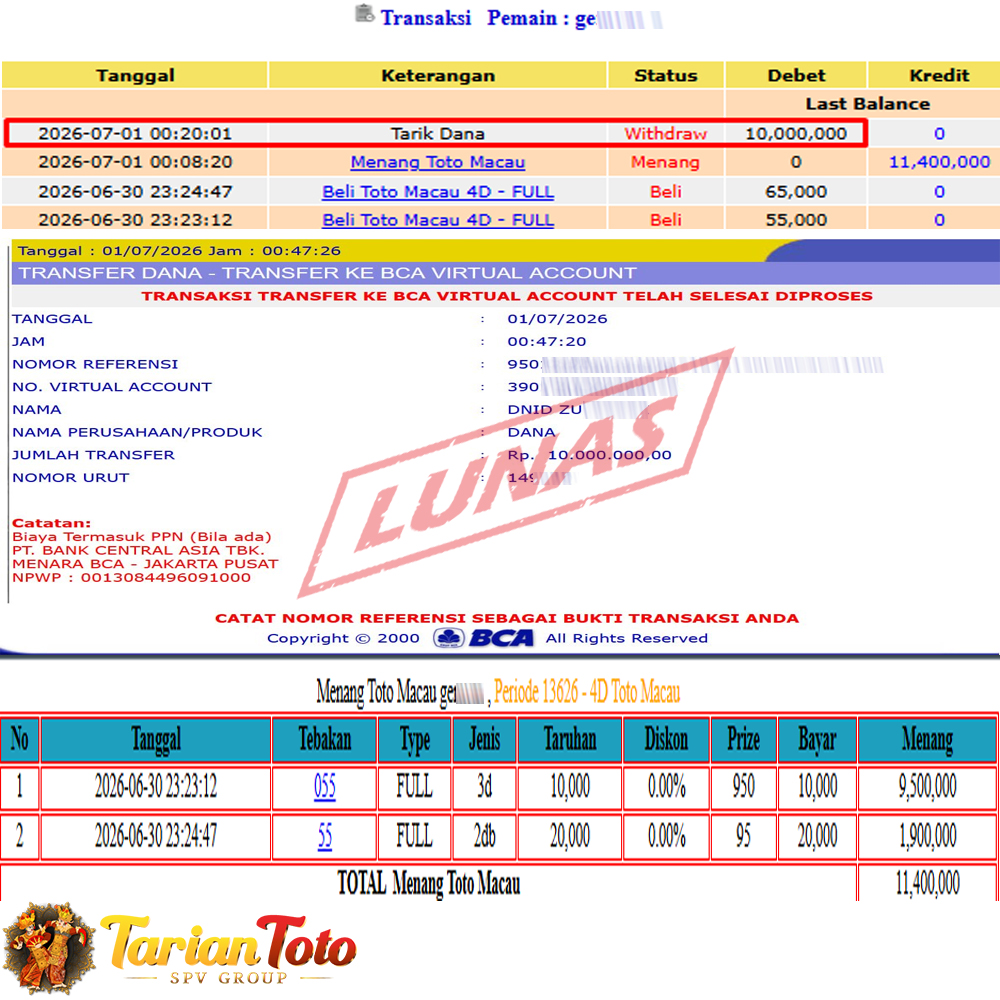Click the Tebakan column header
1000x1000 pixels.
coord(325,740)
